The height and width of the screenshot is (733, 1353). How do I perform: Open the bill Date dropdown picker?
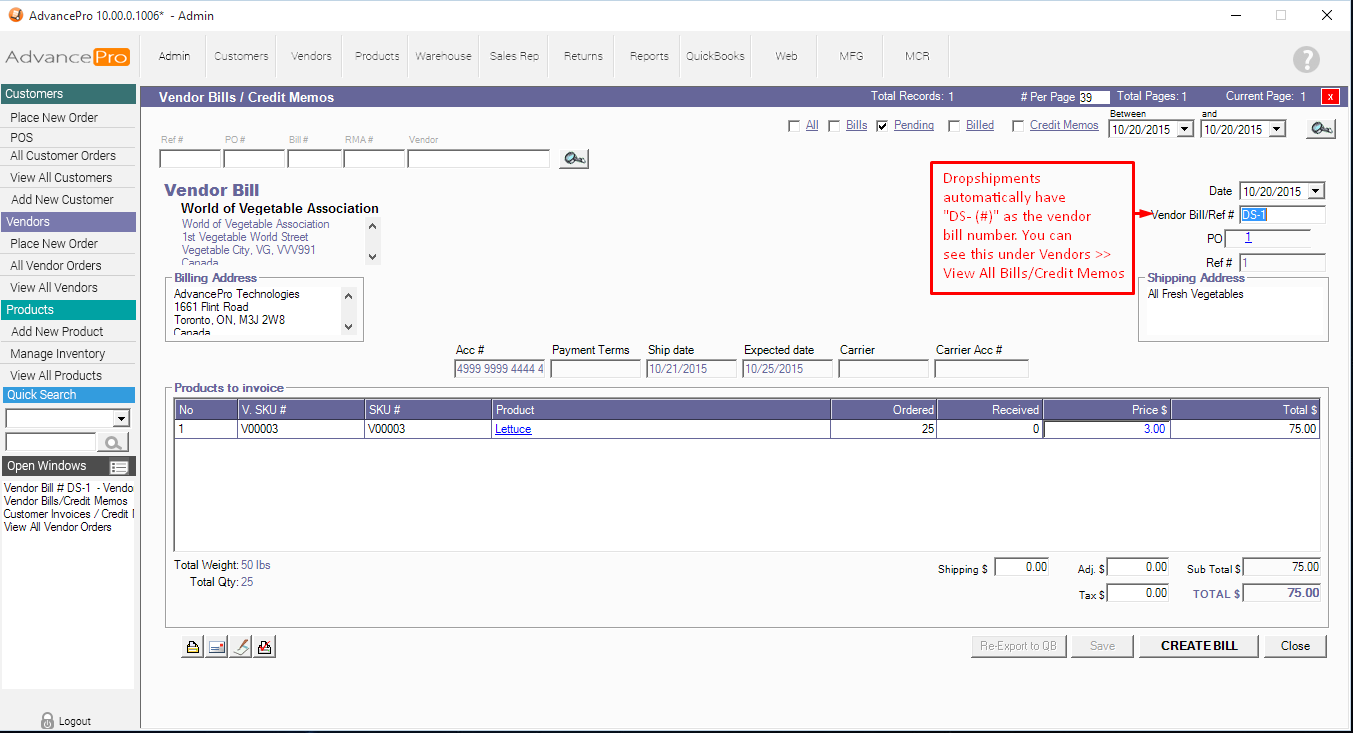tap(1315, 191)
